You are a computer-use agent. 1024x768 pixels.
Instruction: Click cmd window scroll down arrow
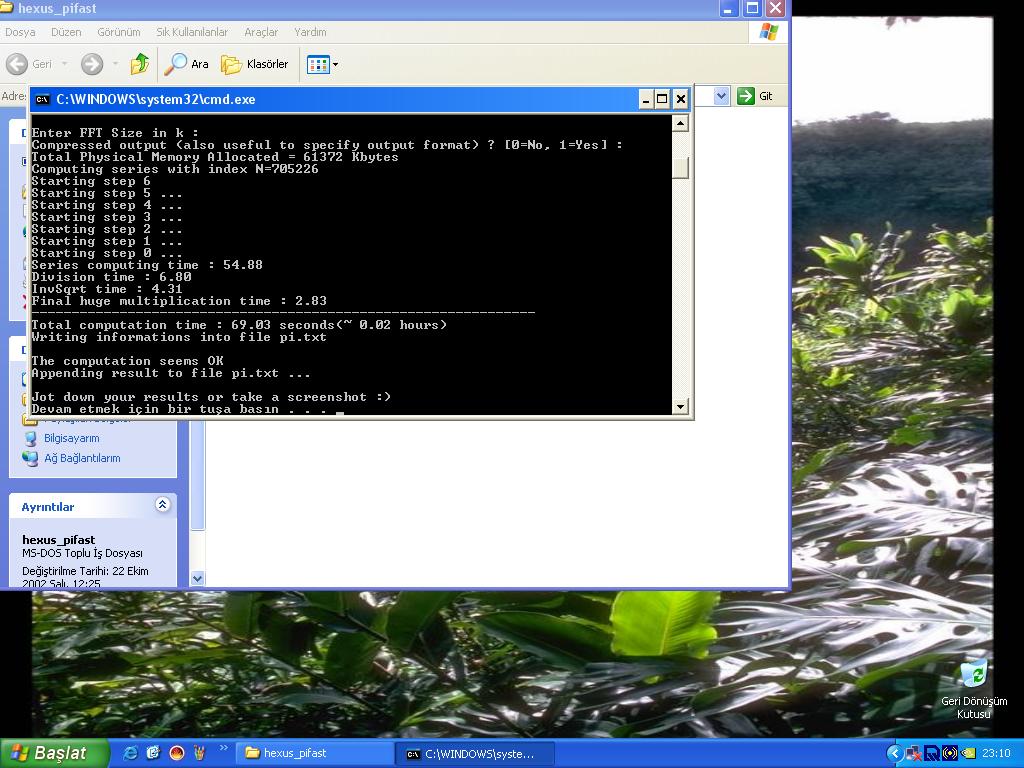point(680,406)
